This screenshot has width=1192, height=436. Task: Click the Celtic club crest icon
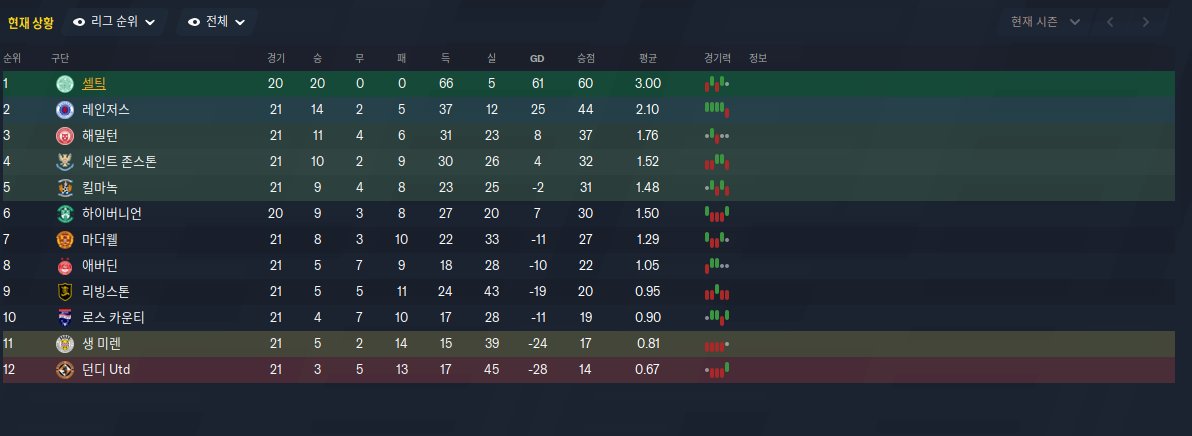click(x=65, y=84)
